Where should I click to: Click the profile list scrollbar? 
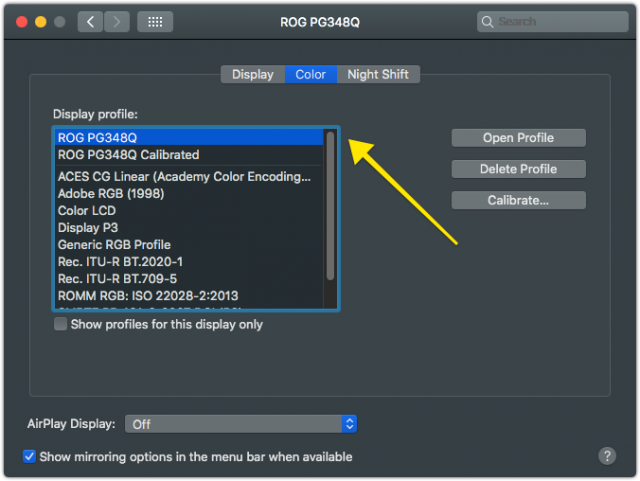[330, 206]
